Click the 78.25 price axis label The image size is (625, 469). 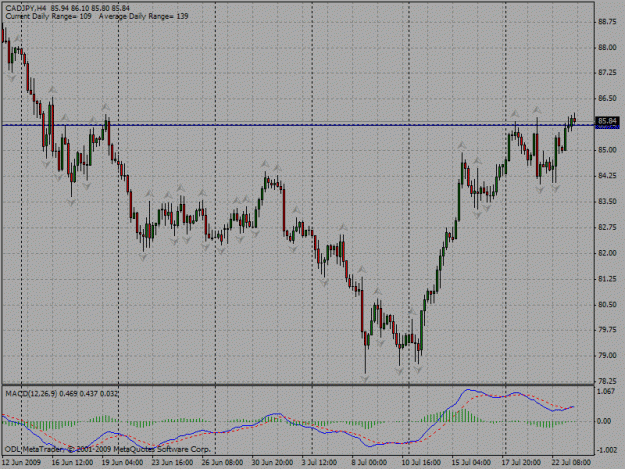tap(607, 381)
